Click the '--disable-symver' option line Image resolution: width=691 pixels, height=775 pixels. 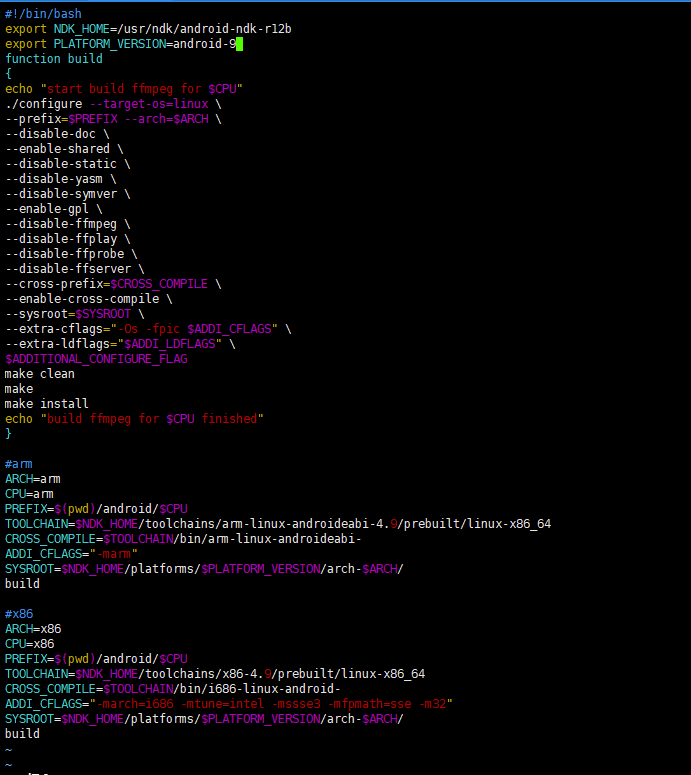click(68, 194)
